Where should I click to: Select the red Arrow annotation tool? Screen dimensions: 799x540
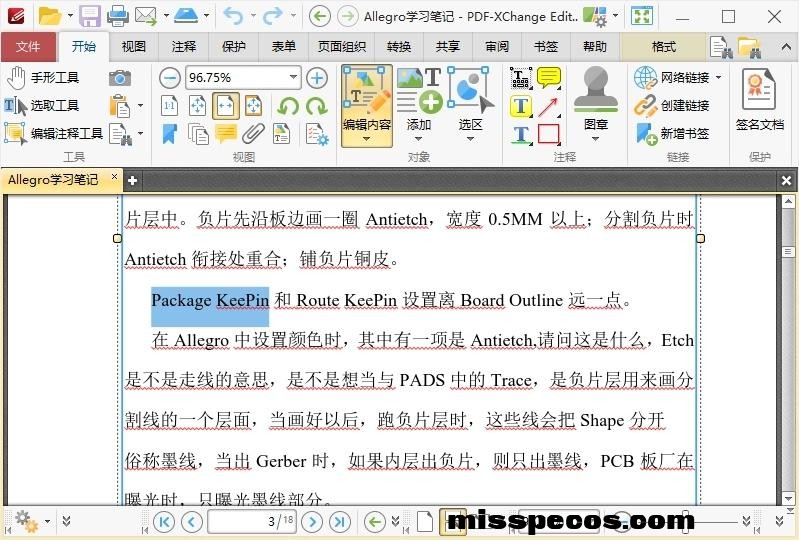click(548, 106)
